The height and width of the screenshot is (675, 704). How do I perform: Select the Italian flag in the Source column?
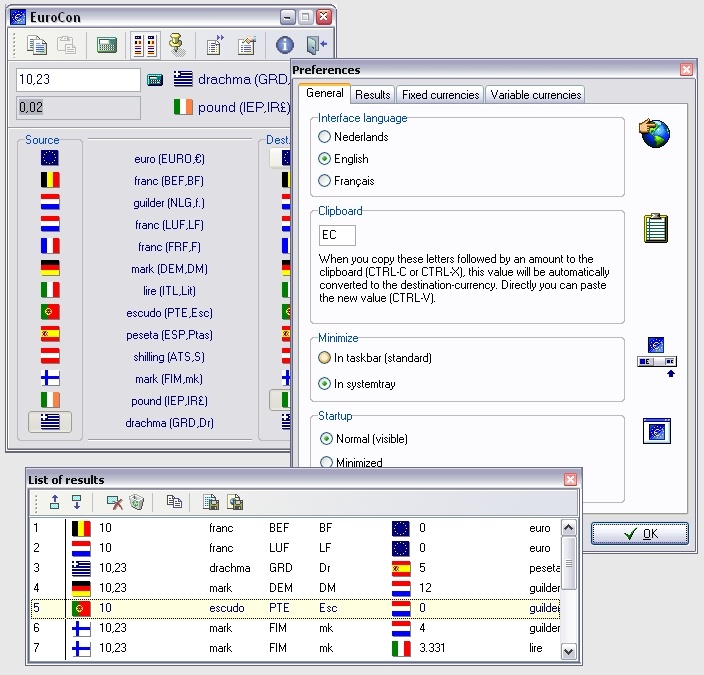click(50, 290)
